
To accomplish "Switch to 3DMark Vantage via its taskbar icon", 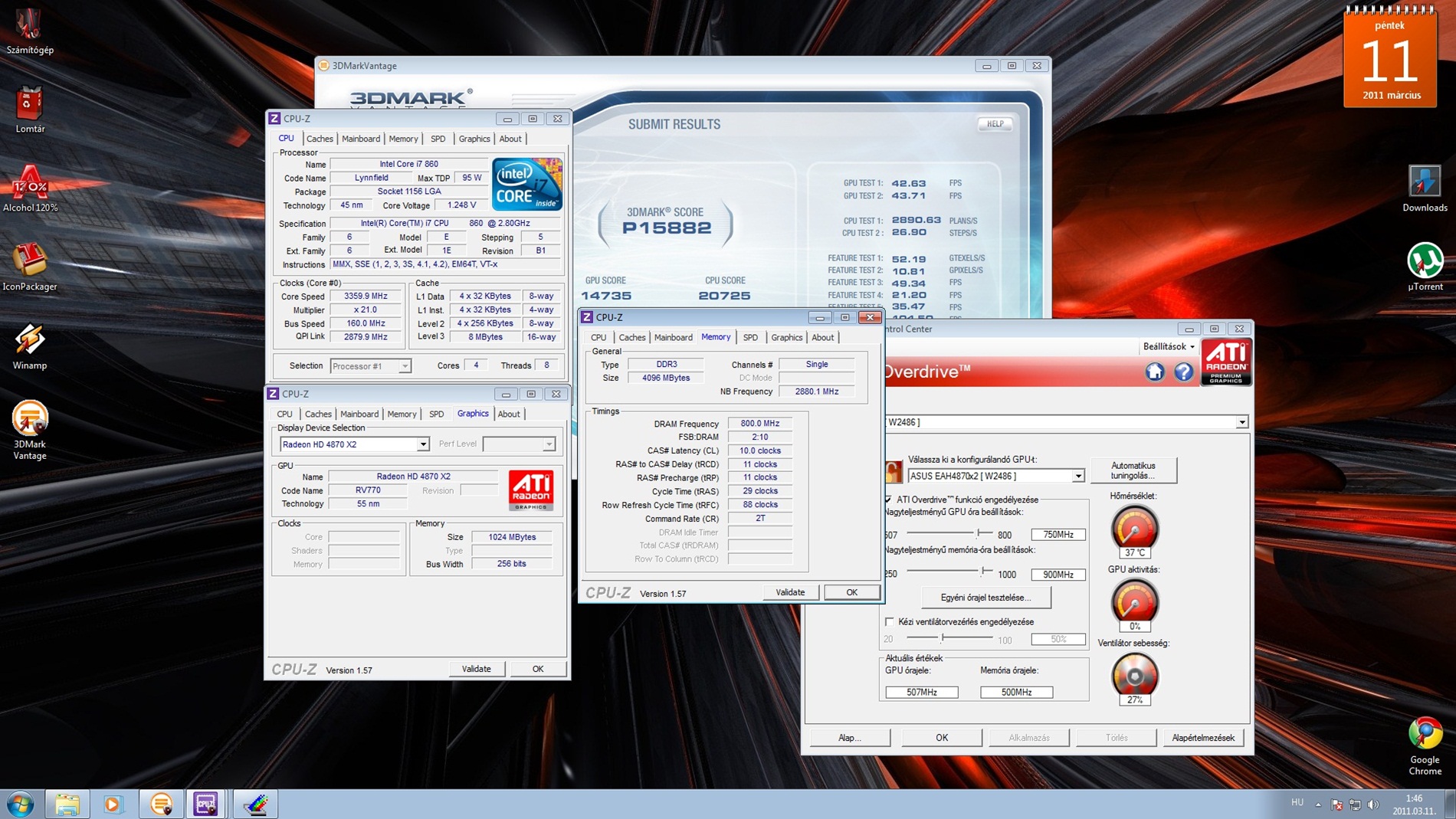I will click(x=160, y=804).
